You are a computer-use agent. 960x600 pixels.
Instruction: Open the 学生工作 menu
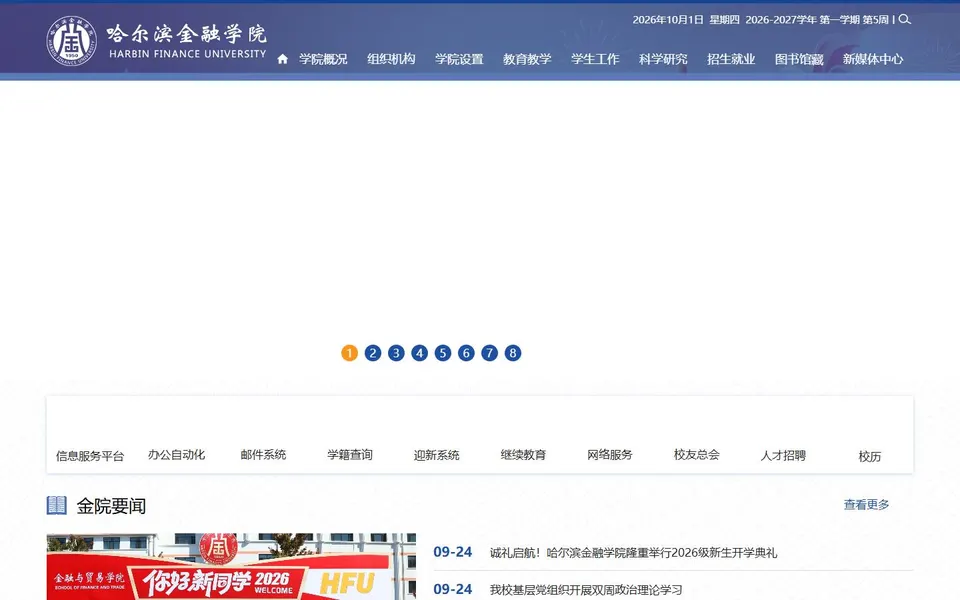(x=595, y=59)
